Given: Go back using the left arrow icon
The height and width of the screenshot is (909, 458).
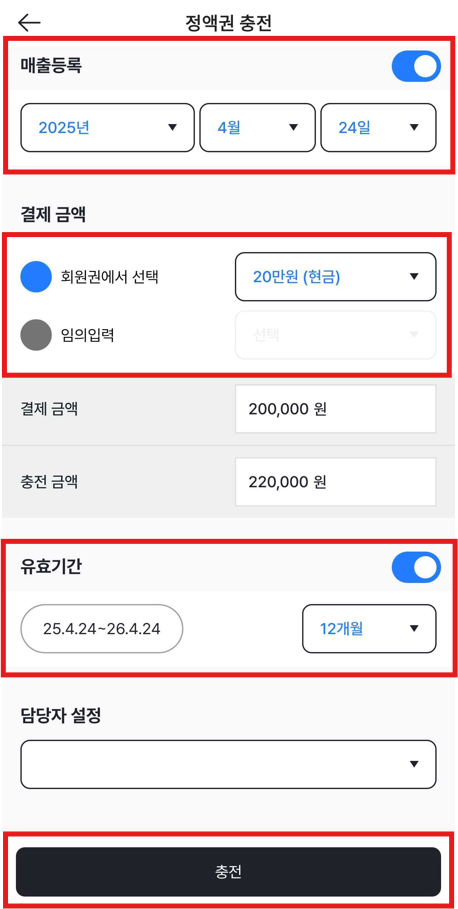Looking at the screenshot, I should pyautogui.click(x=29, y=23).
